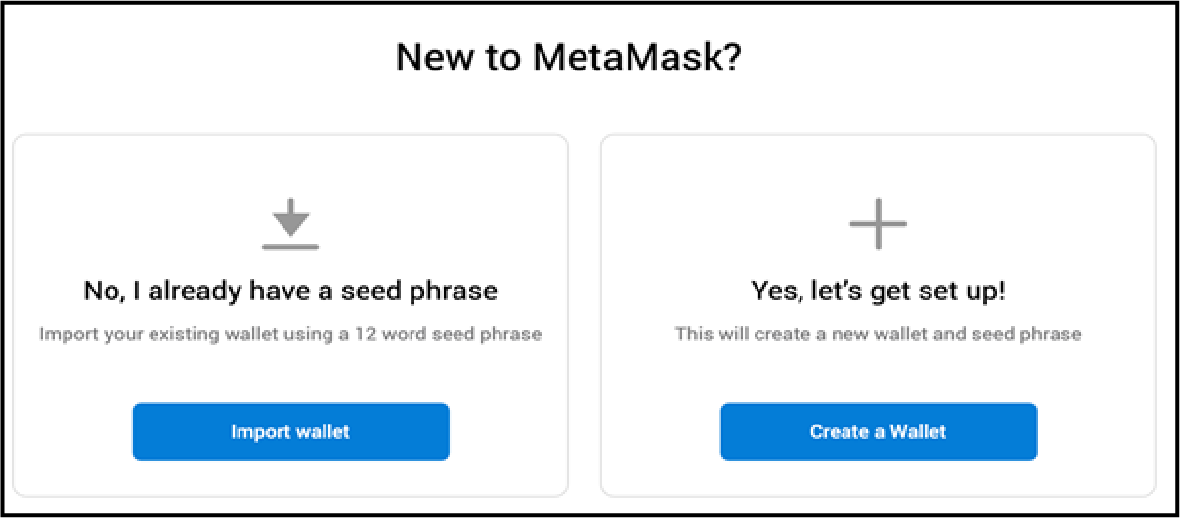Click the center of the gray plus sign

pos(877,224)
